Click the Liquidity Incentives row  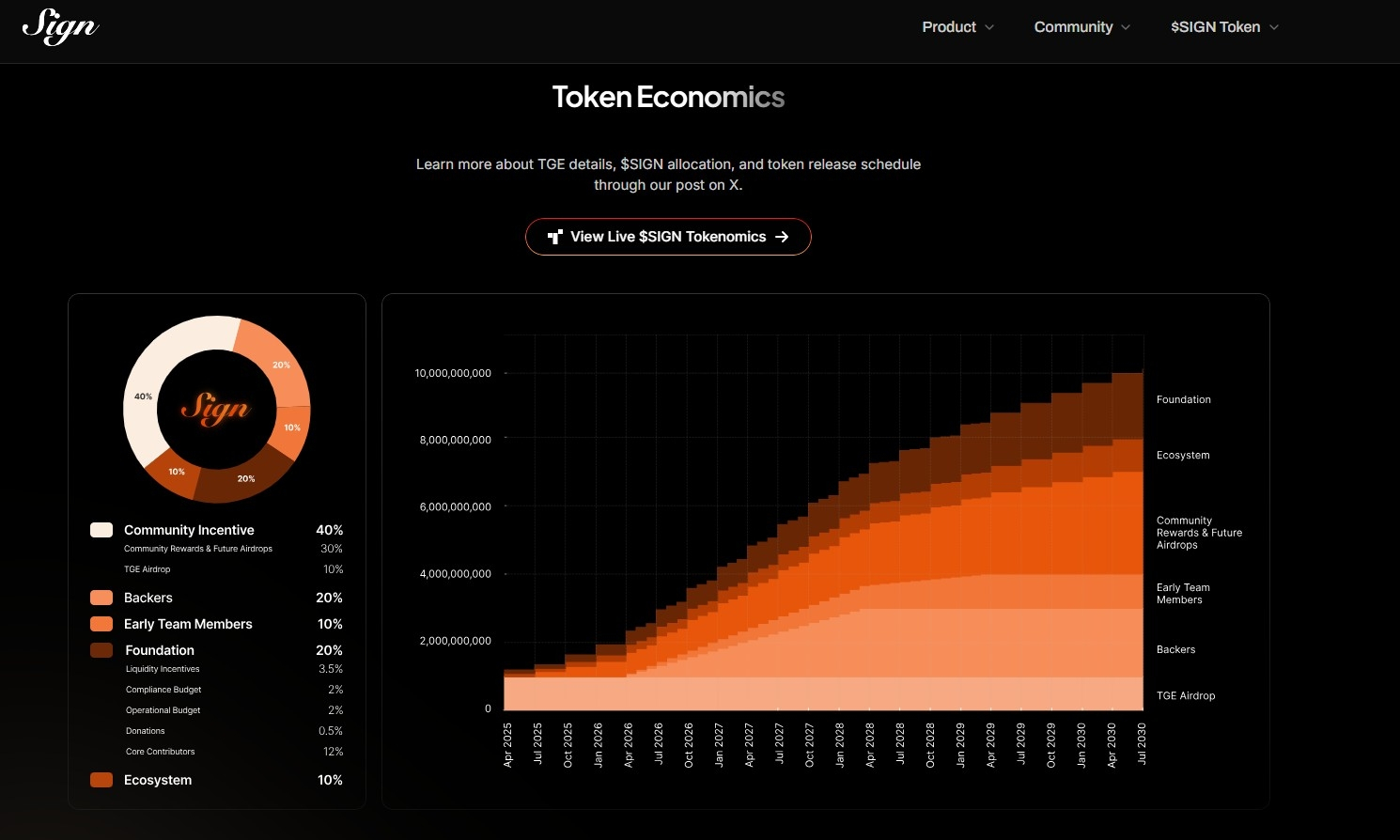click(x=234, y=669)
